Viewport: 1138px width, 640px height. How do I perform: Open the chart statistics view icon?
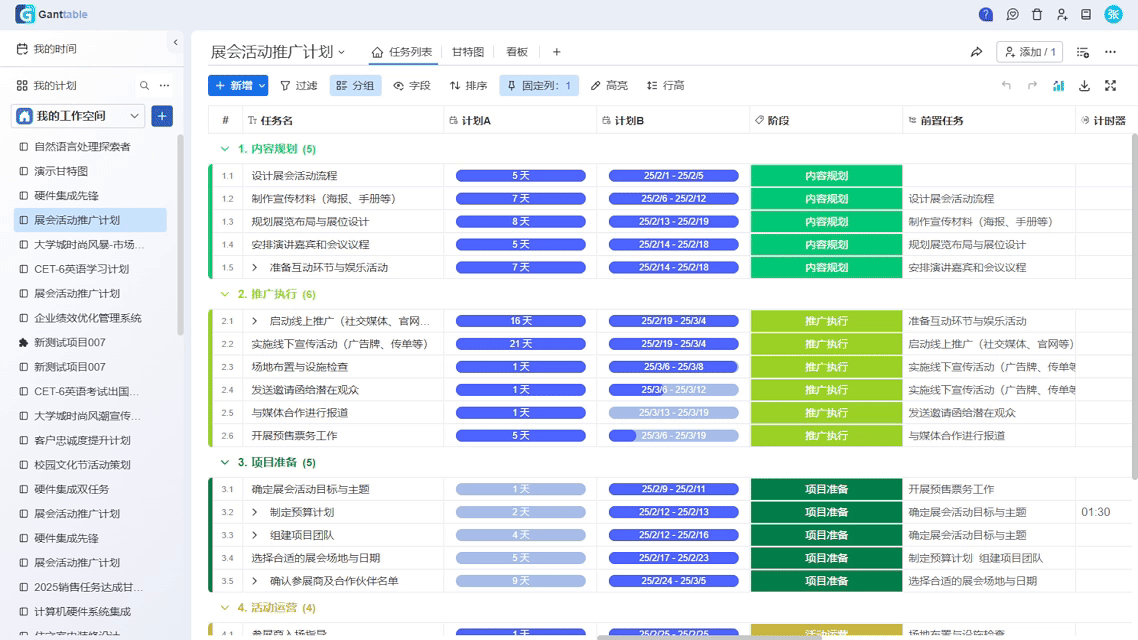[1058, 85]
